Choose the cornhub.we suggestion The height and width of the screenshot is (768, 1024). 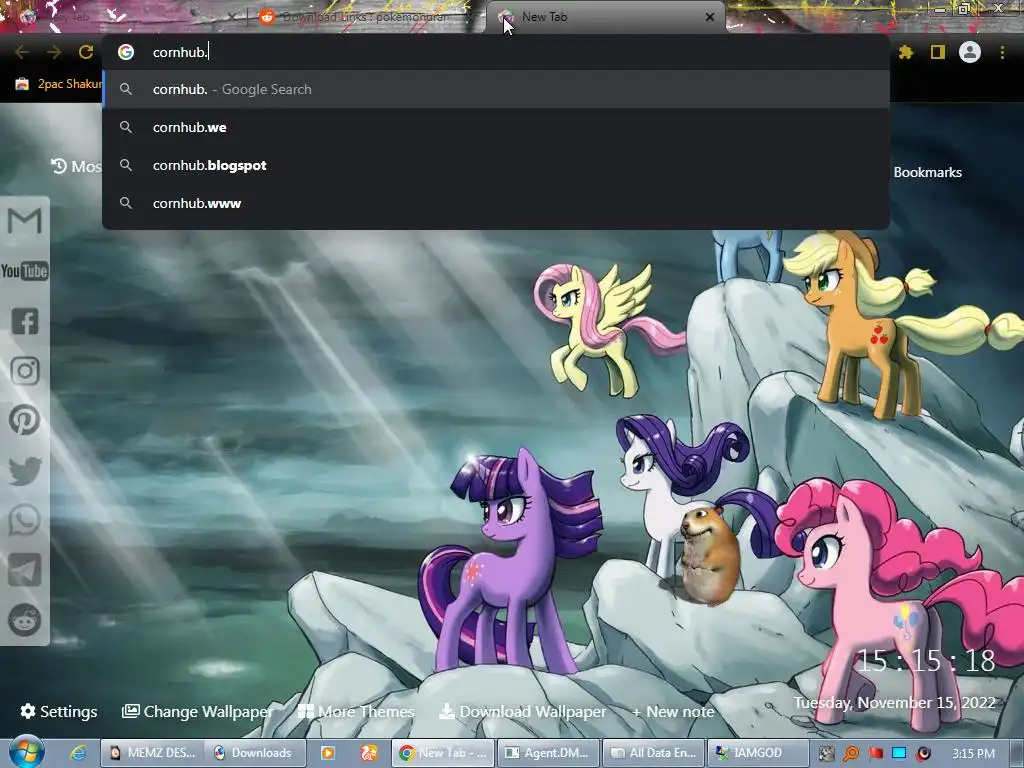point(496,127)
